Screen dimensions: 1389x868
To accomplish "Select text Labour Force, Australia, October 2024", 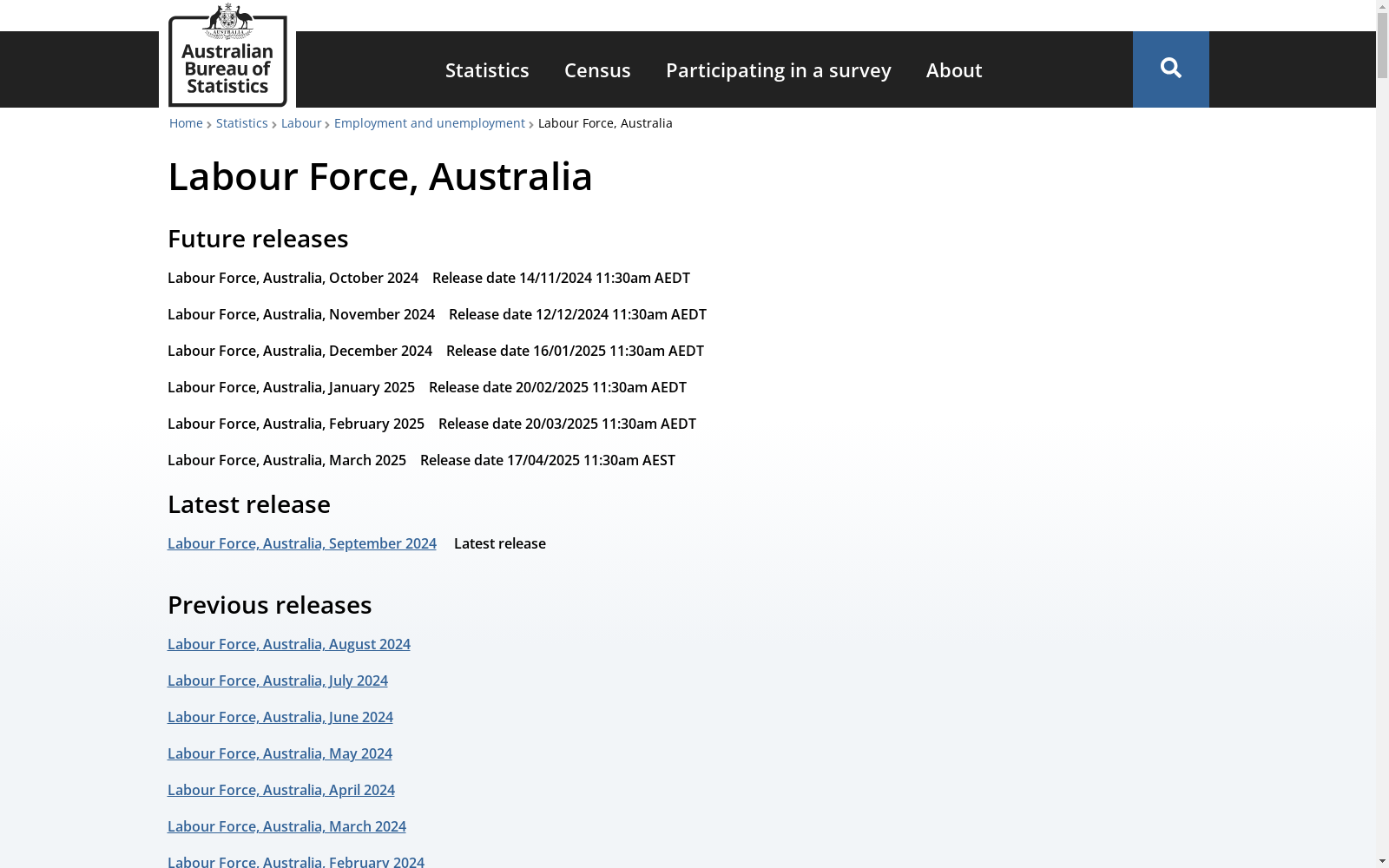I will 293,278.
